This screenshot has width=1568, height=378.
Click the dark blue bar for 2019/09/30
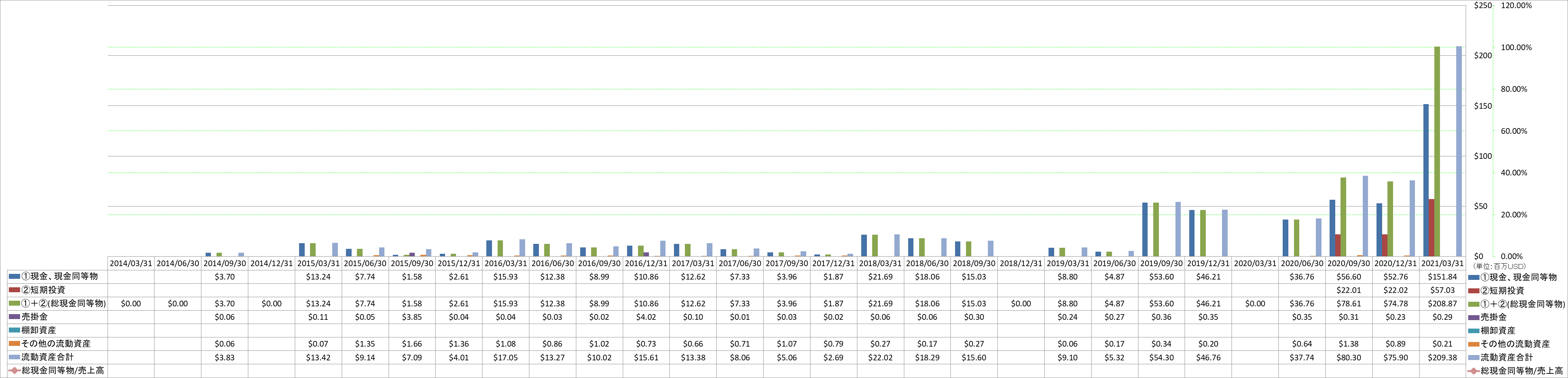(1145, 229)
